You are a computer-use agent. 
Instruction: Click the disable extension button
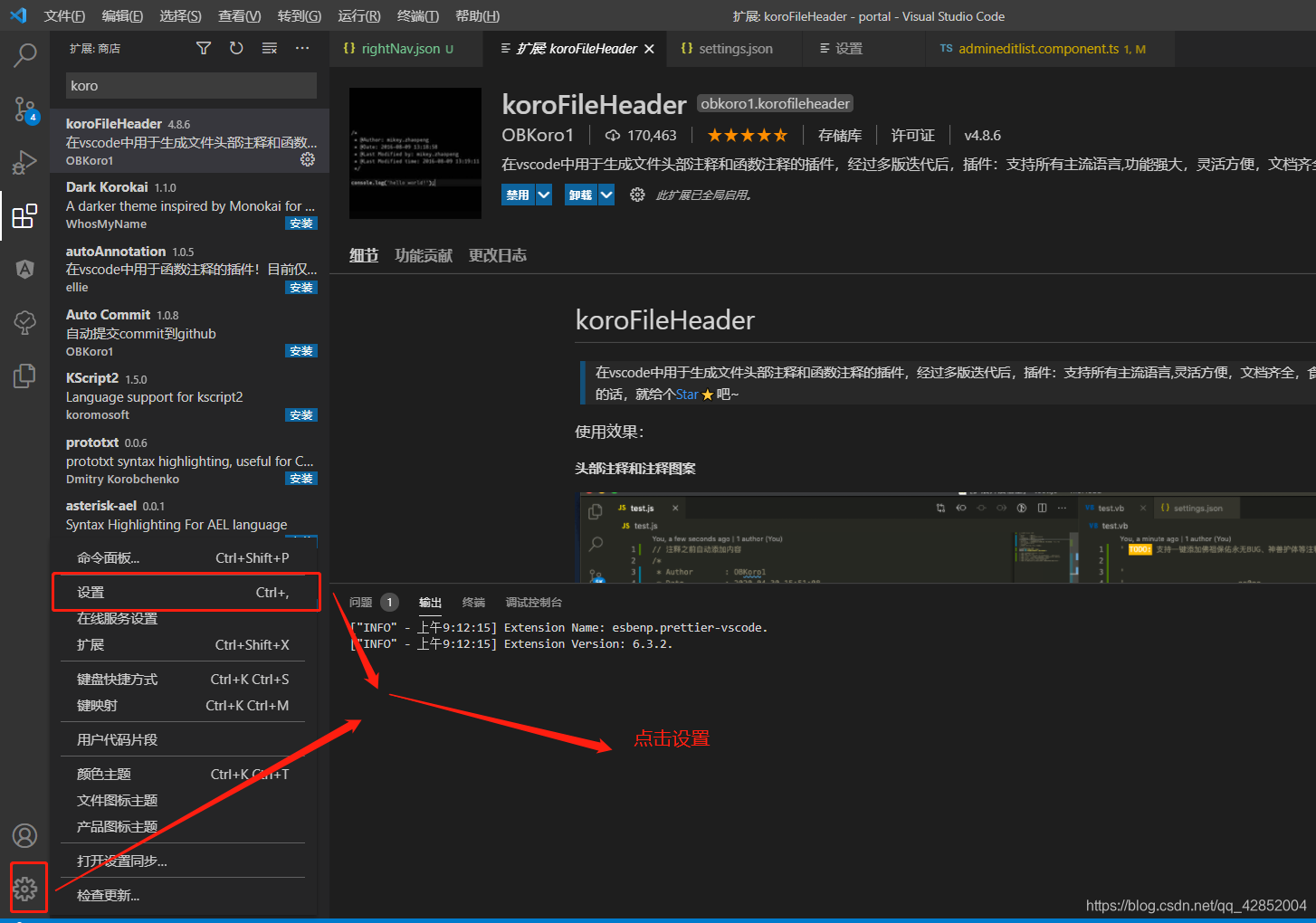(x=518, y=195)
